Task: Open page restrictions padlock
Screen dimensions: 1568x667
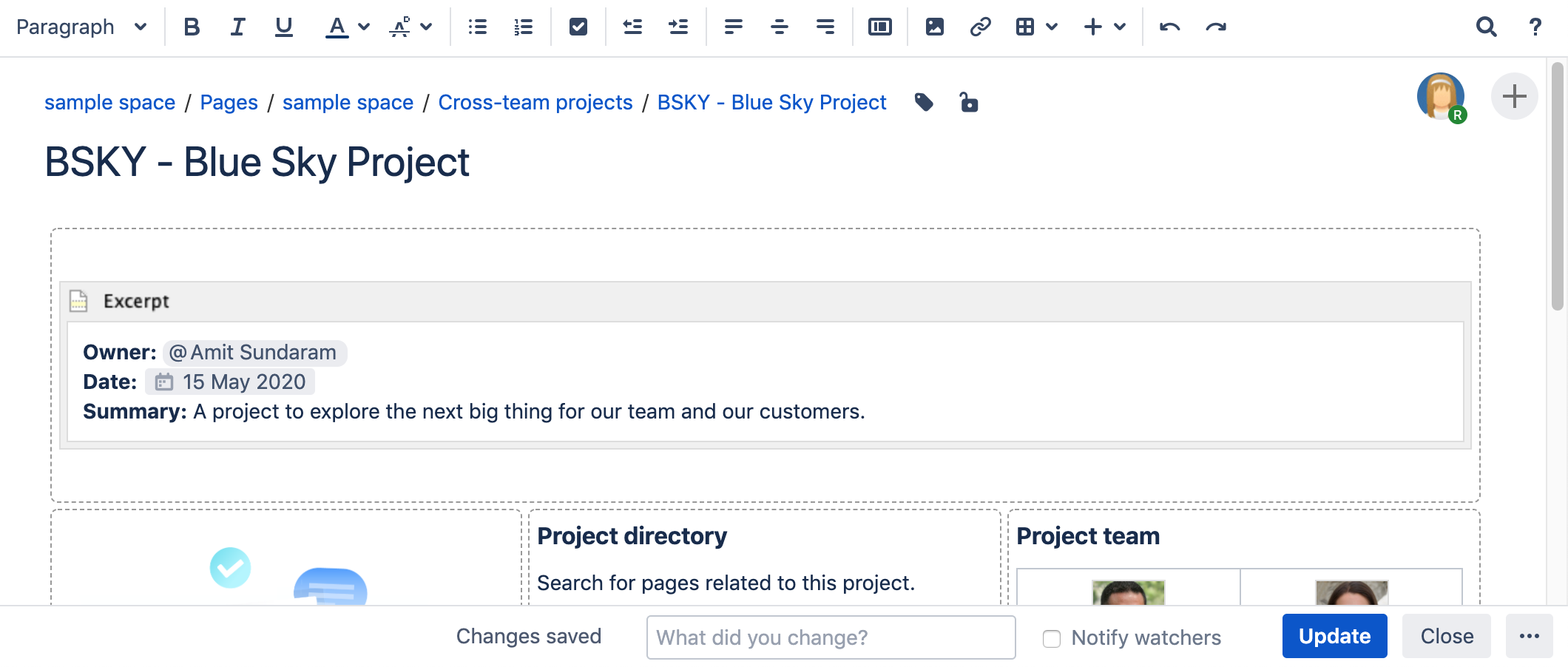Action: pos(968,102)
